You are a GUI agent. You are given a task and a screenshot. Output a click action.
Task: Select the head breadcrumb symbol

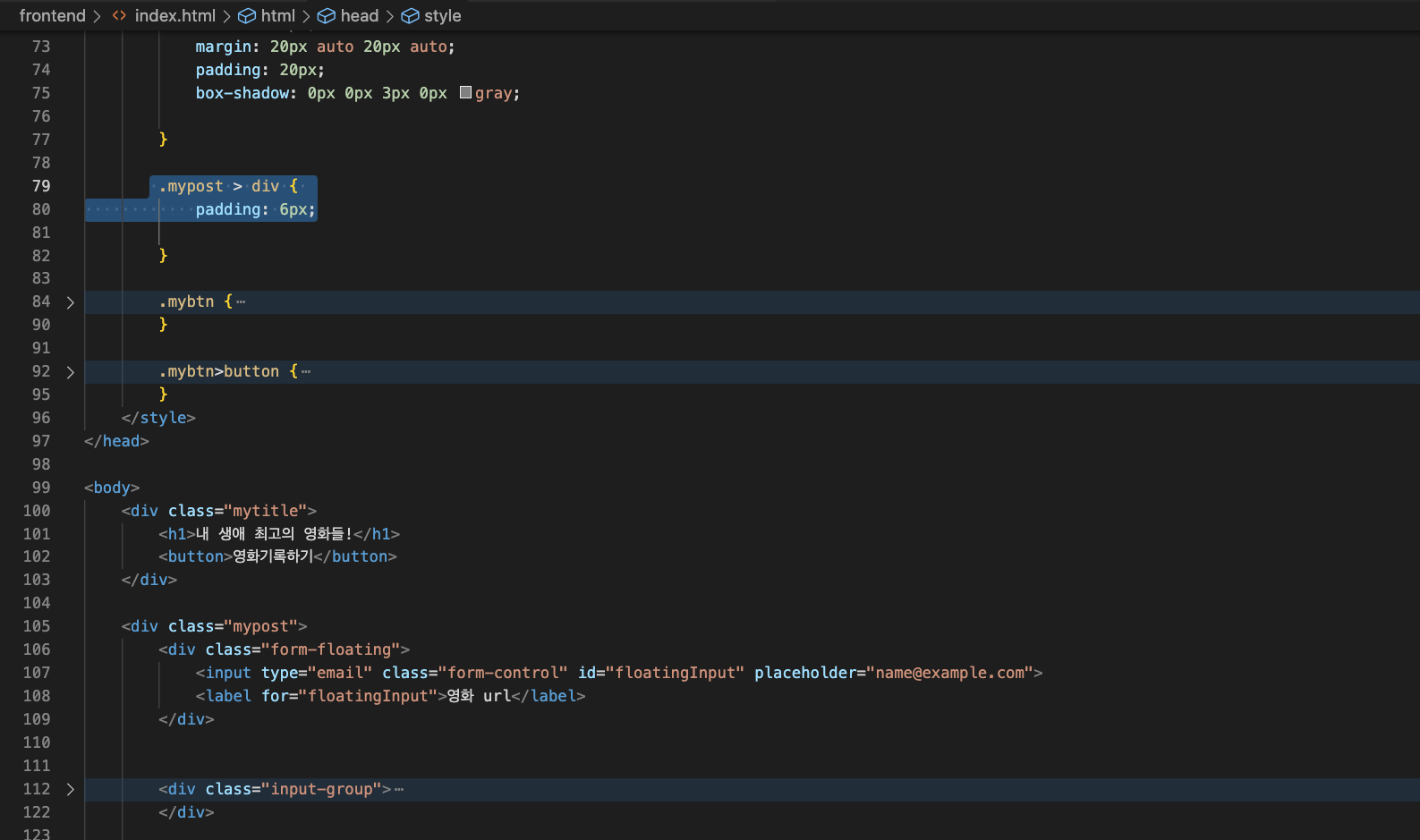click(x=360, y=16)
